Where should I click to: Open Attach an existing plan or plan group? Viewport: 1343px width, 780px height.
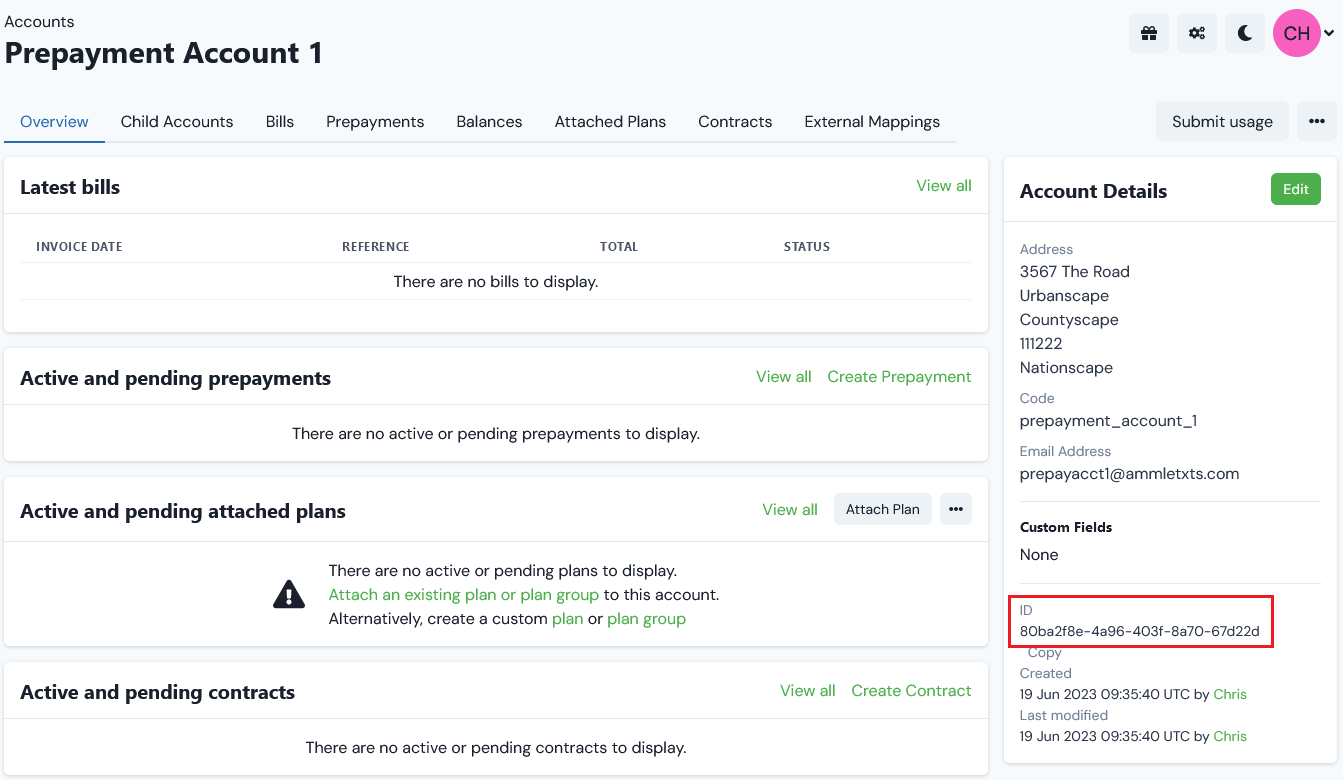point(464,594)
